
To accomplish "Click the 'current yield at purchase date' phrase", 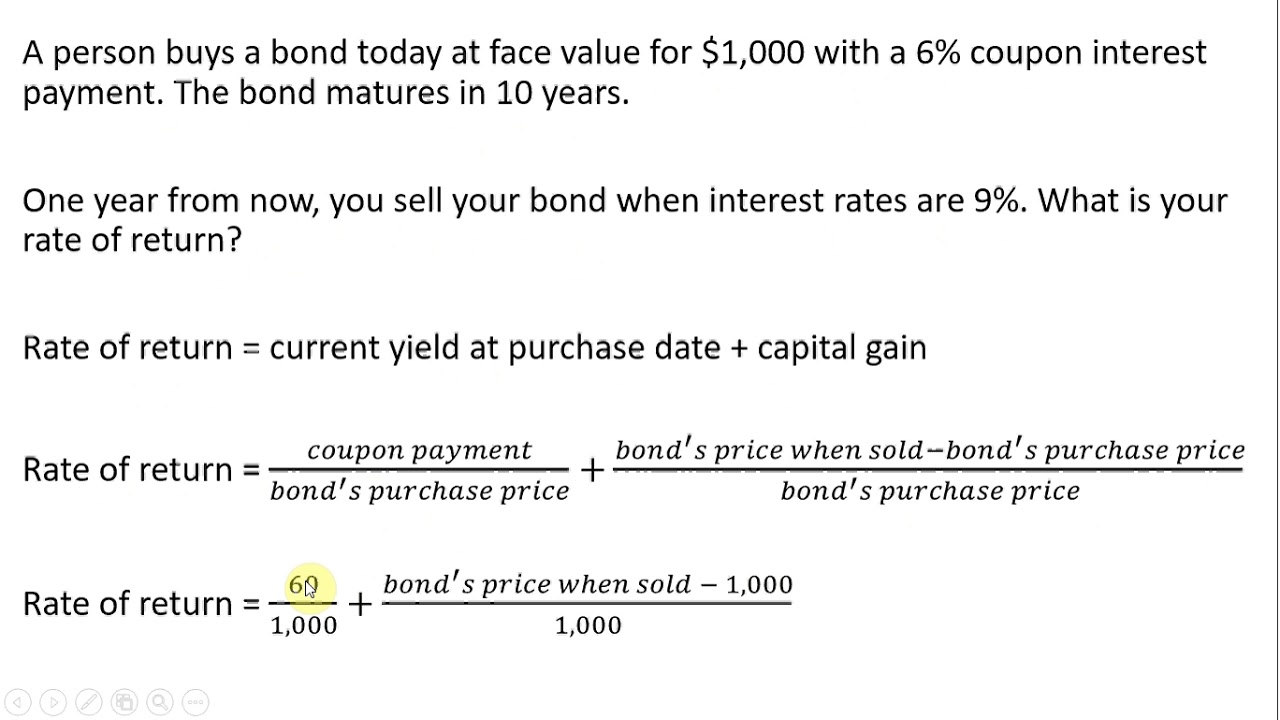I will [495, 348].
